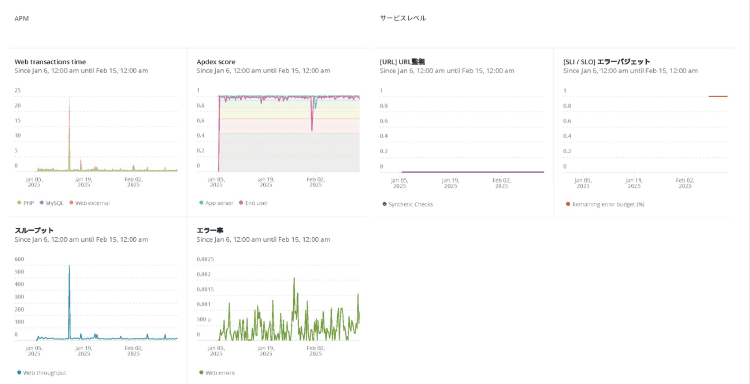
Task: Toggle the PHP legend item
Action: coord(26,203)
